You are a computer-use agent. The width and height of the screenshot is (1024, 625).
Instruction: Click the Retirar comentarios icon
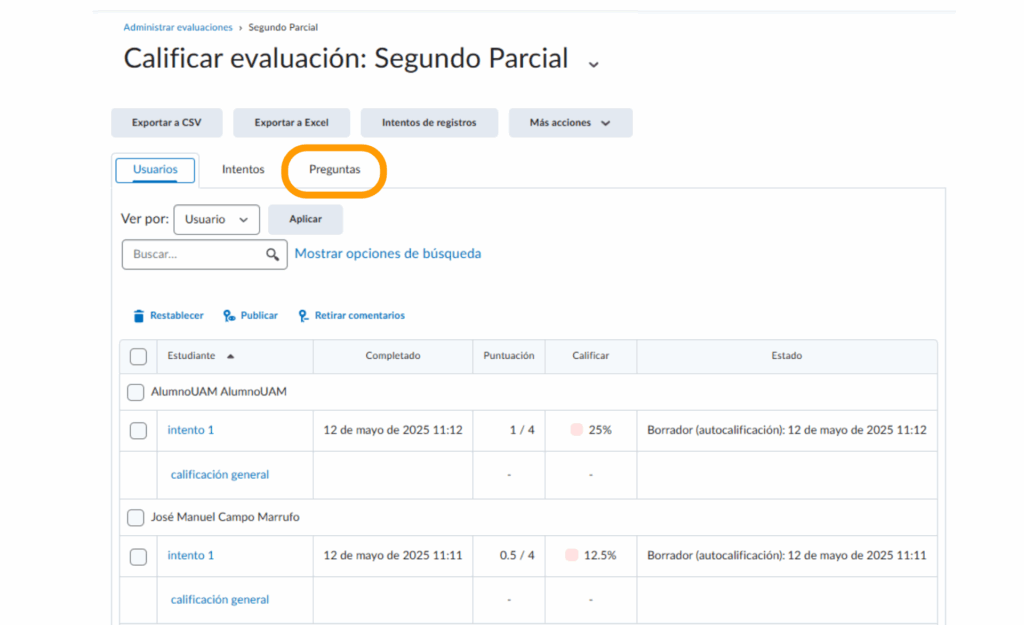(303, 316)
